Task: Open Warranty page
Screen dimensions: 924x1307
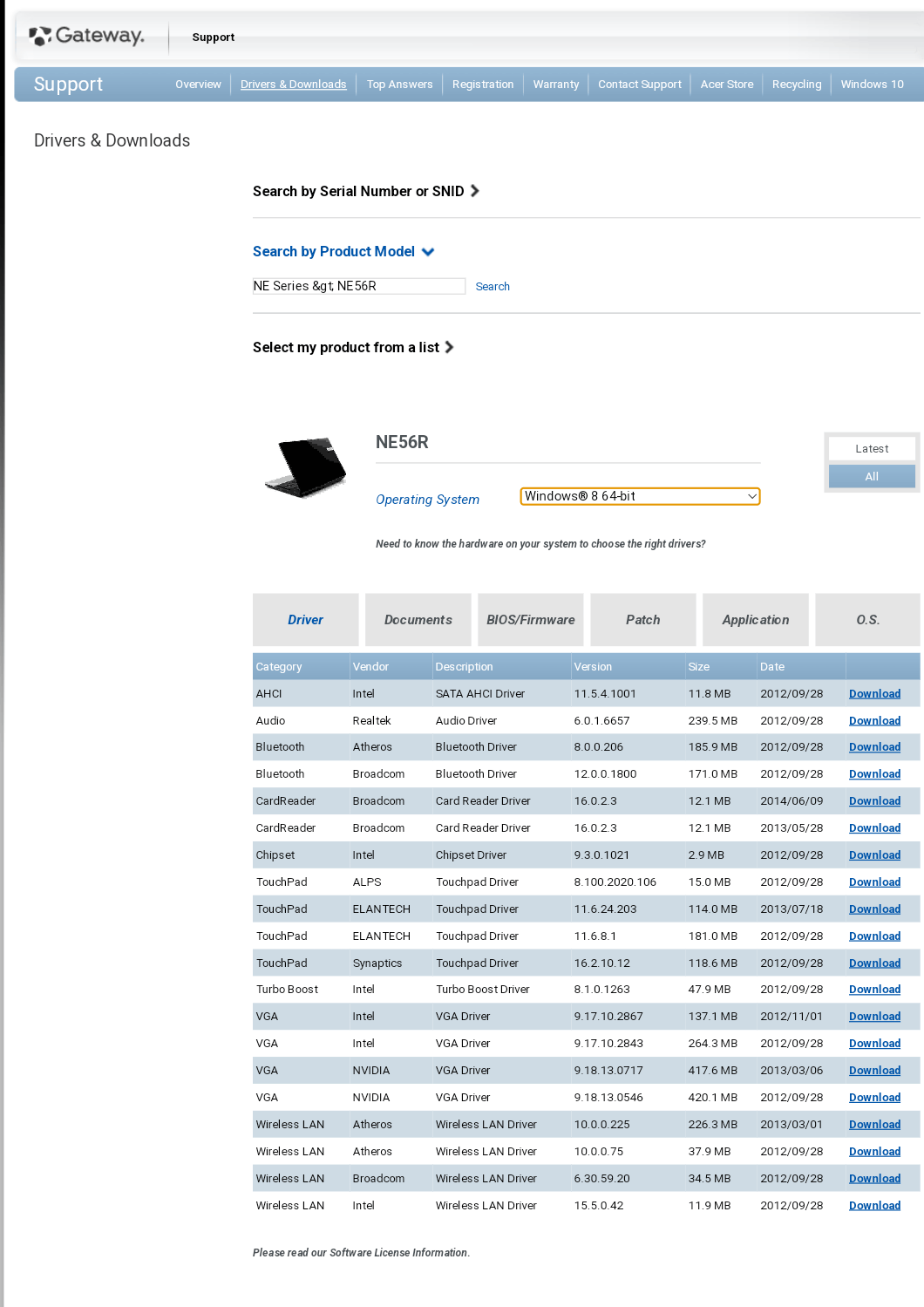Action: (556, 85)
